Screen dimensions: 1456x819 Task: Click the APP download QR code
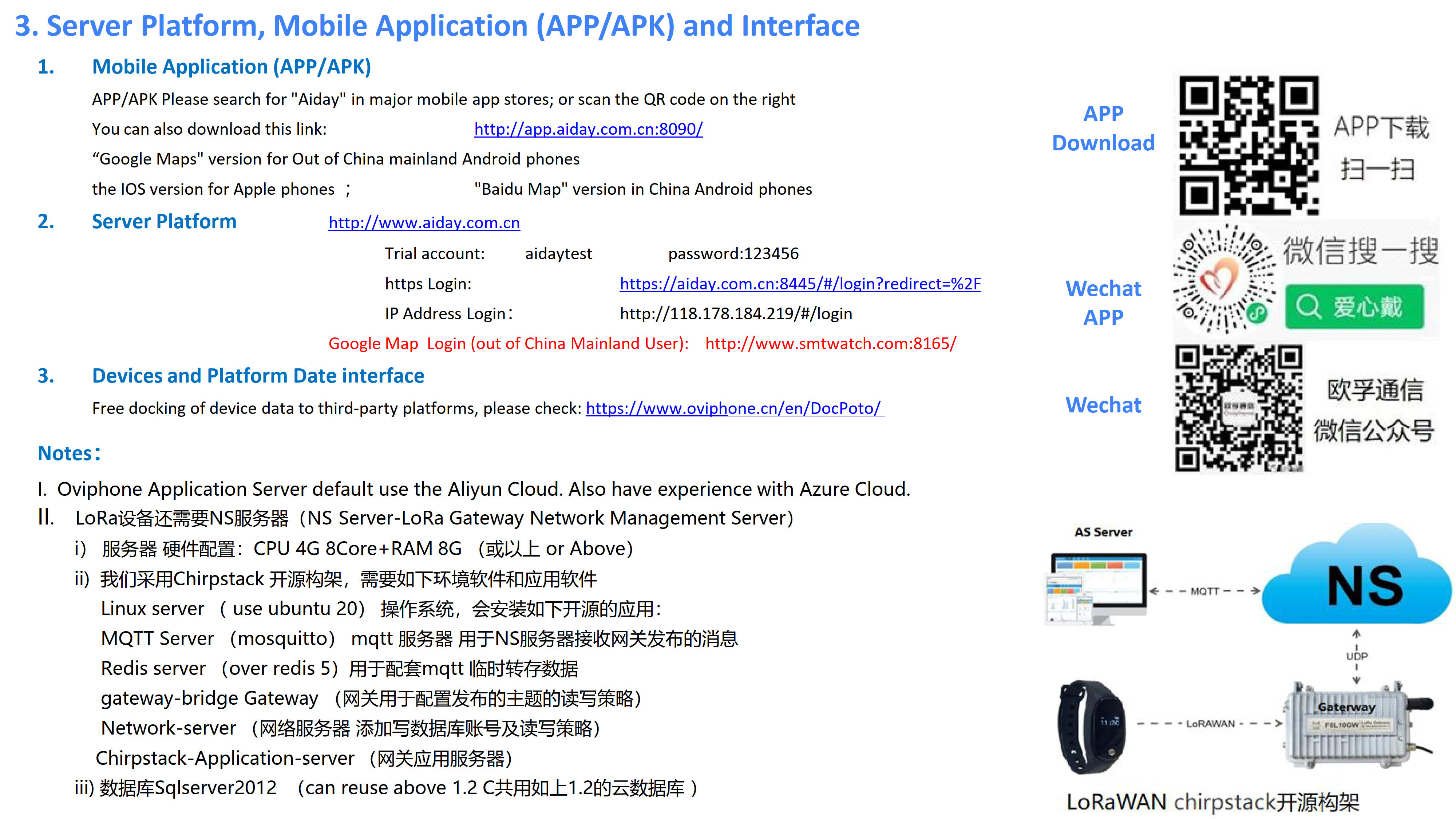pos(1249,145)
